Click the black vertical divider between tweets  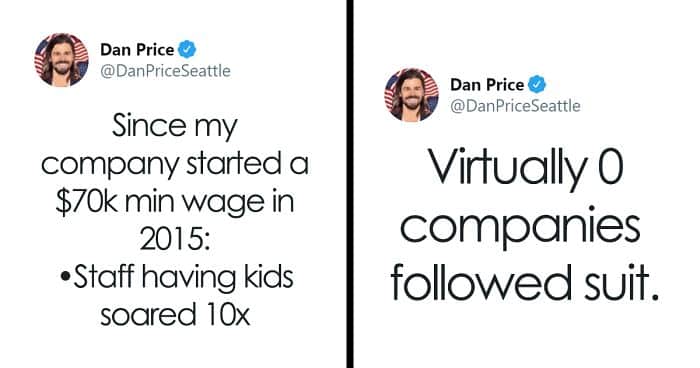(x=350, y=184)
